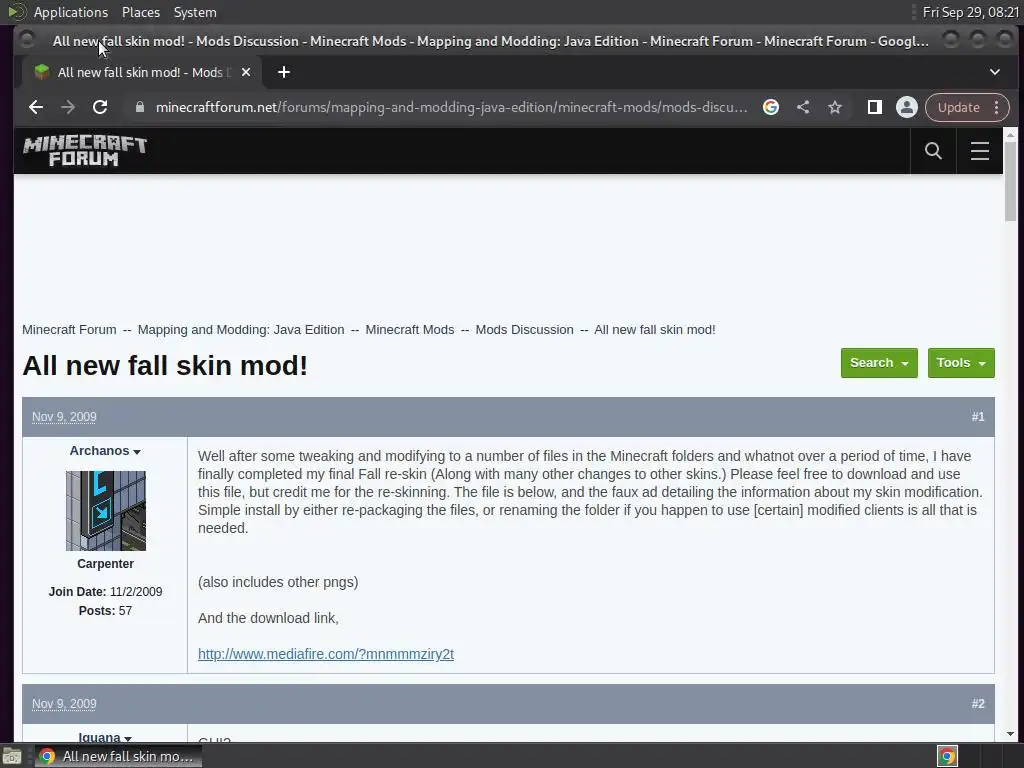1024x768 pixels.
Task: Open the Chrome profile avatar icon
Action: pos(906,107)
